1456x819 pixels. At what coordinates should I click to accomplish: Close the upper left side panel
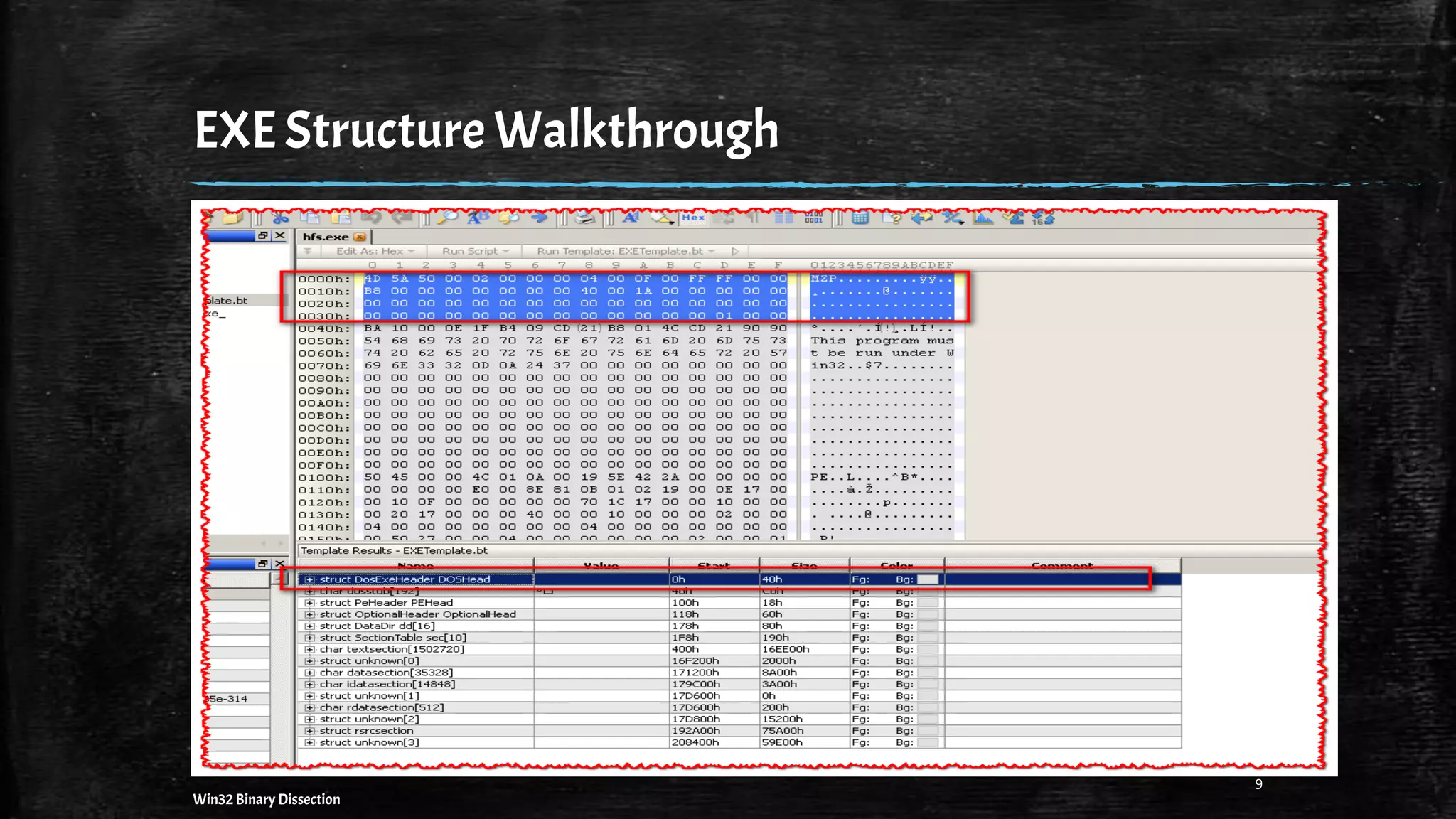pyautogui.click(x=280, y=235)
